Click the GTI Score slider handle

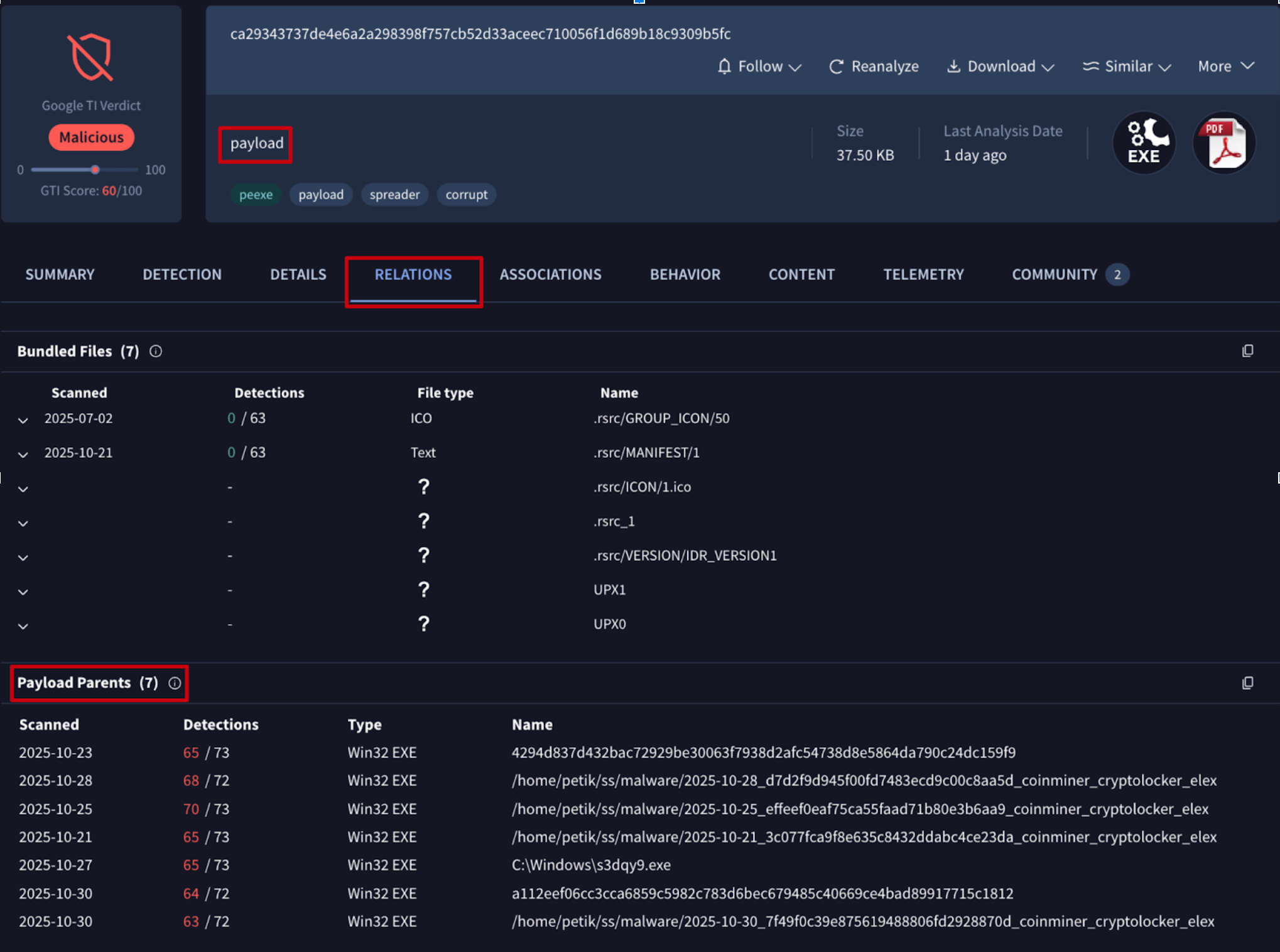tap(95, 170)
